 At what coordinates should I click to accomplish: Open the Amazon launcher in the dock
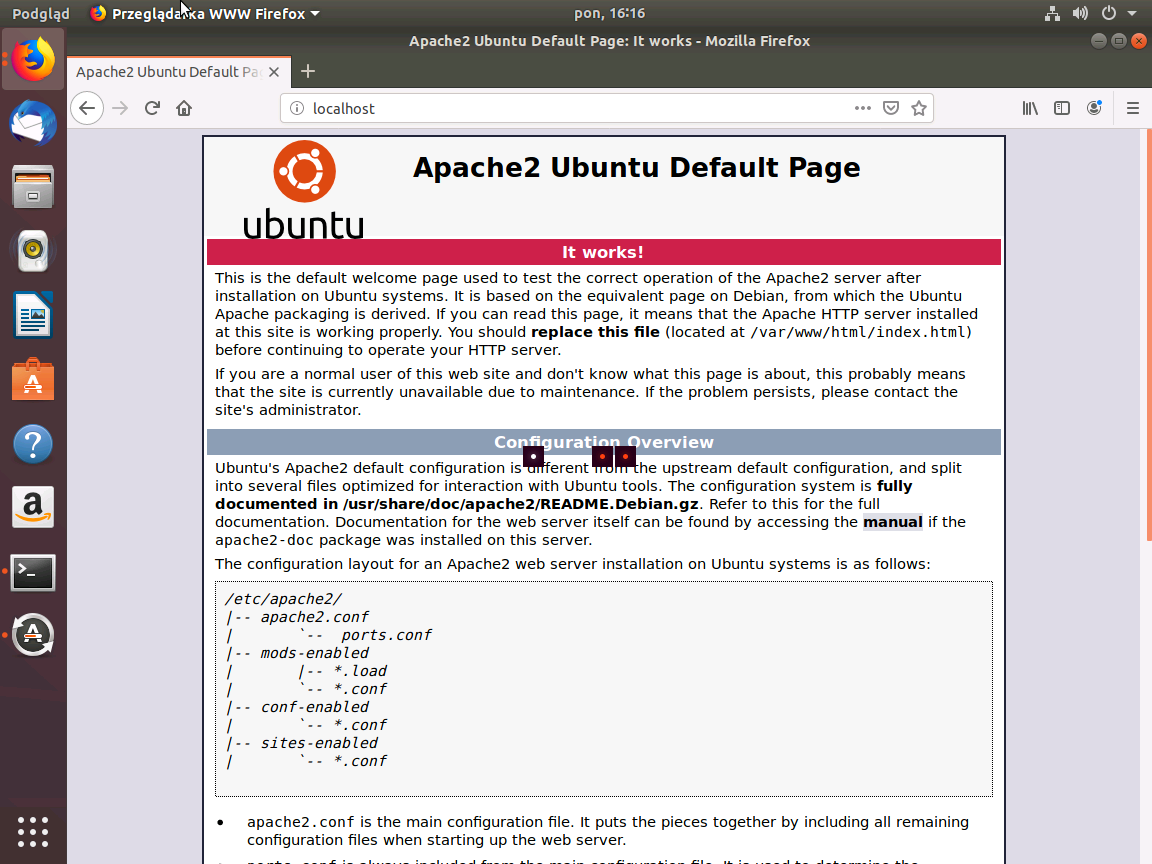click(33, 507)
